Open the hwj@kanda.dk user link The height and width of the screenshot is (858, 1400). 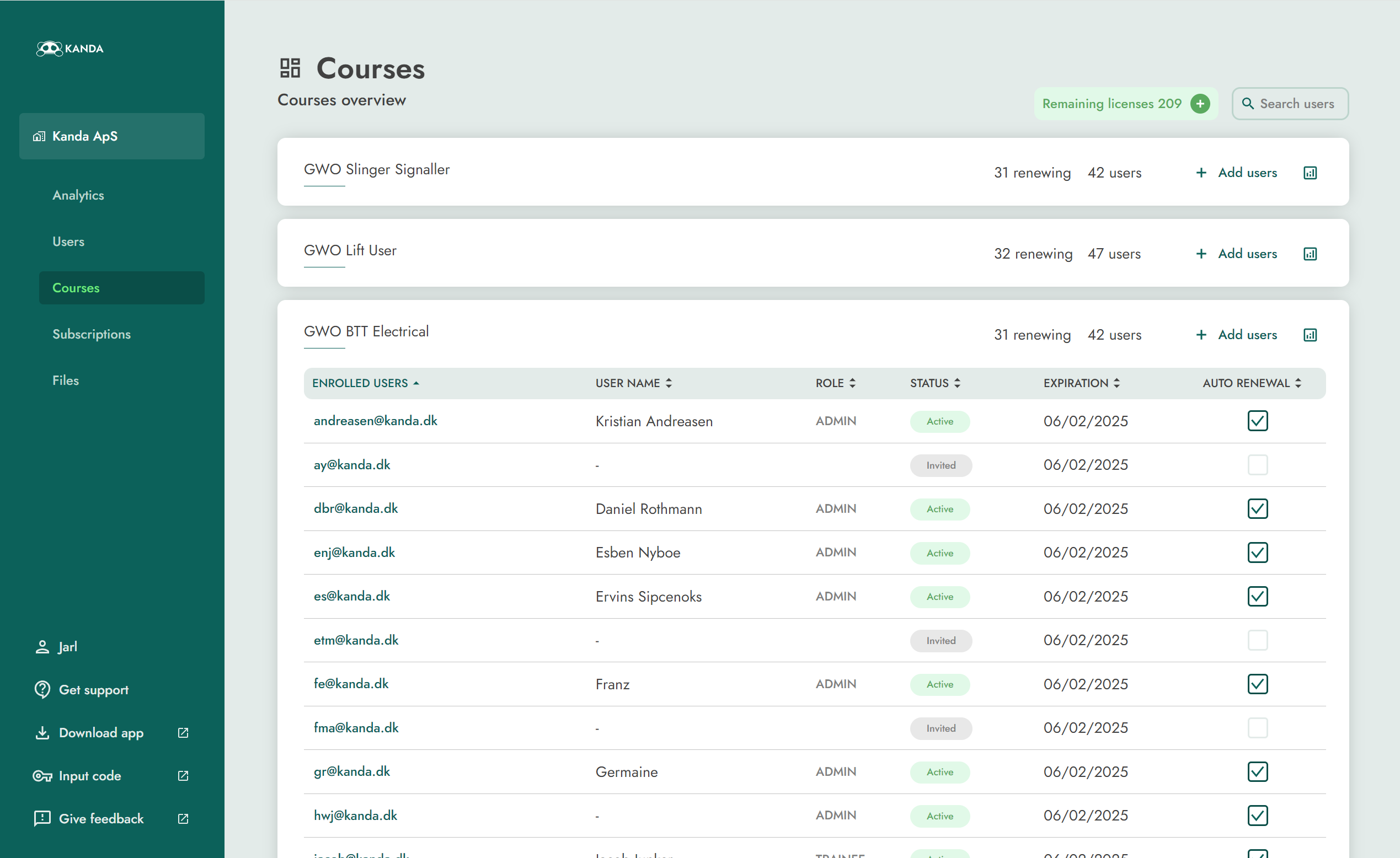coord(355,816)
